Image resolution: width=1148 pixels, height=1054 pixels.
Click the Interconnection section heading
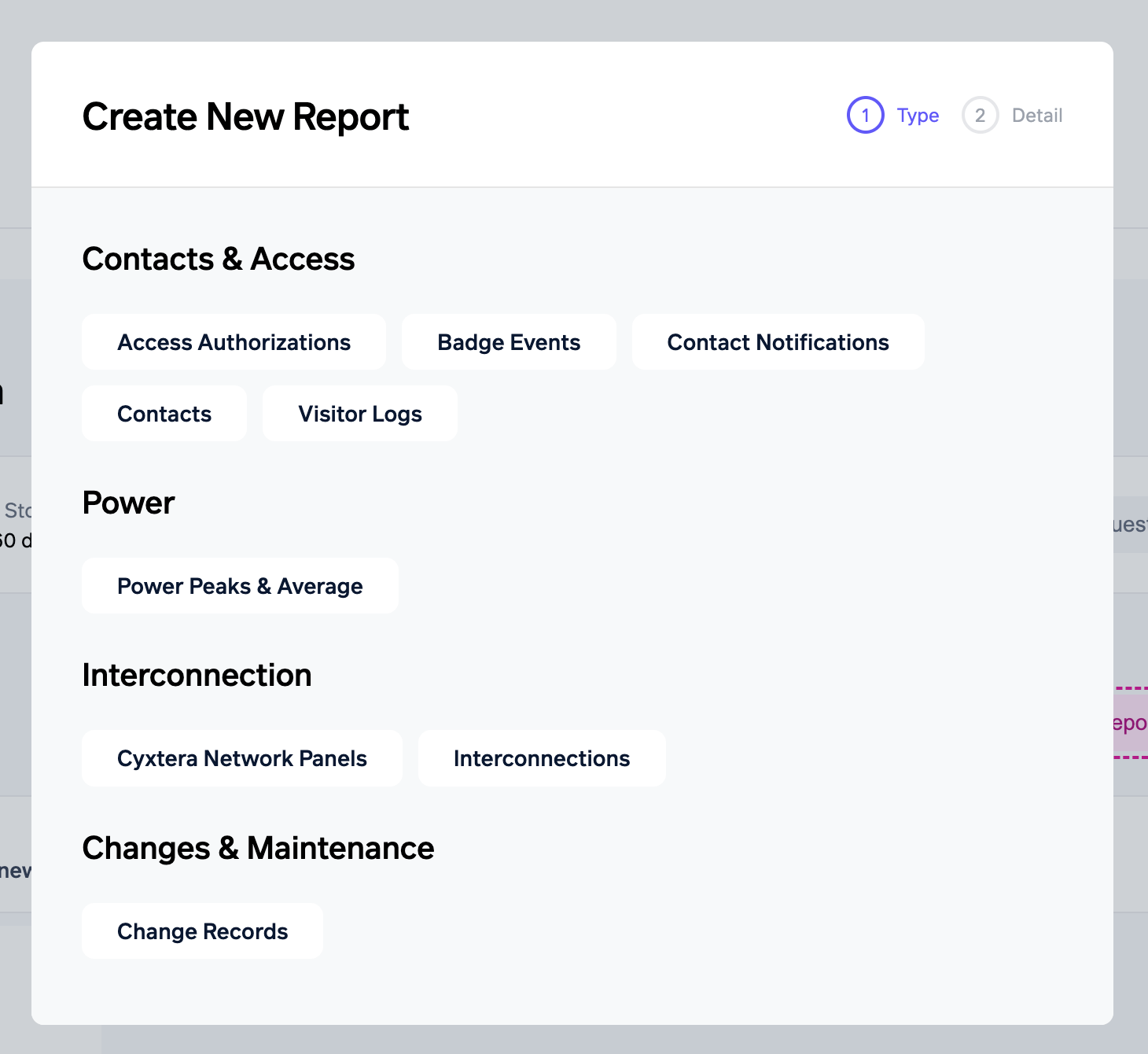coord(197,675)
